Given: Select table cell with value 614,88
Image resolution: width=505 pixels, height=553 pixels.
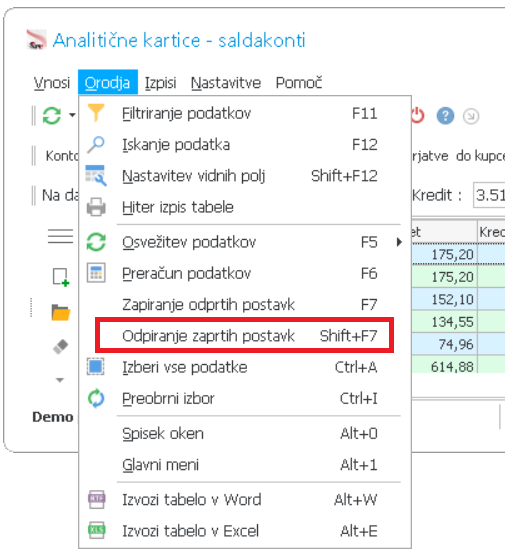Looking at the screenshot, I should click(445, 366).
